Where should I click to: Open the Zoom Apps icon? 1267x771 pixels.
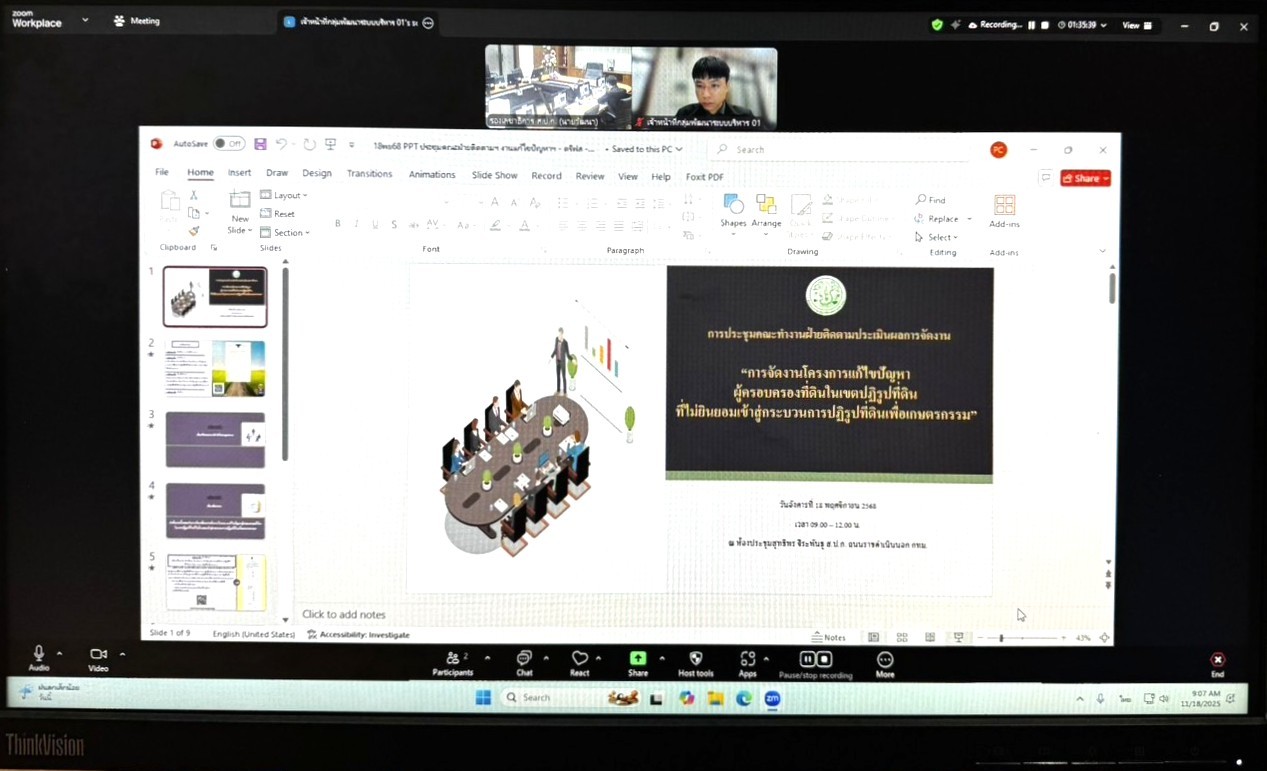[747, 659]
